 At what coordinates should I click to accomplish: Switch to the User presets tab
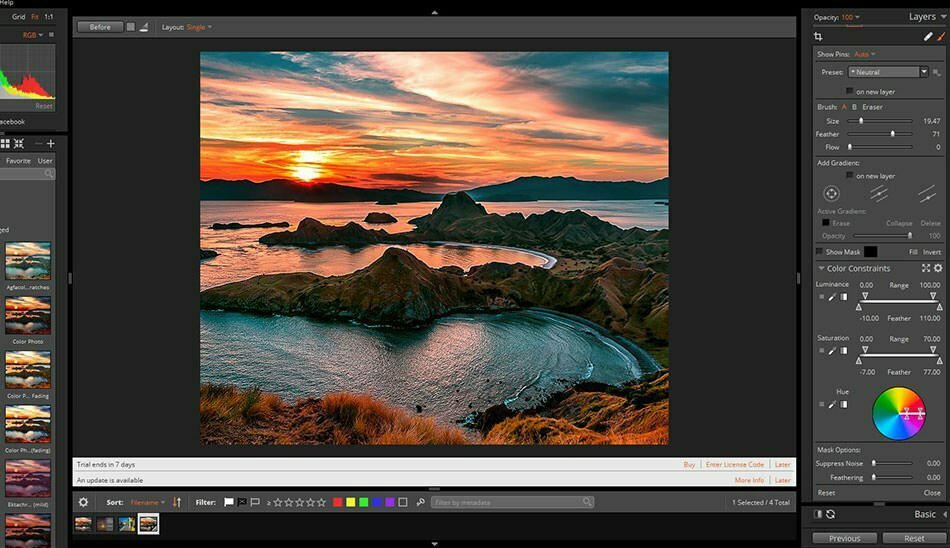tap(45, 161)
